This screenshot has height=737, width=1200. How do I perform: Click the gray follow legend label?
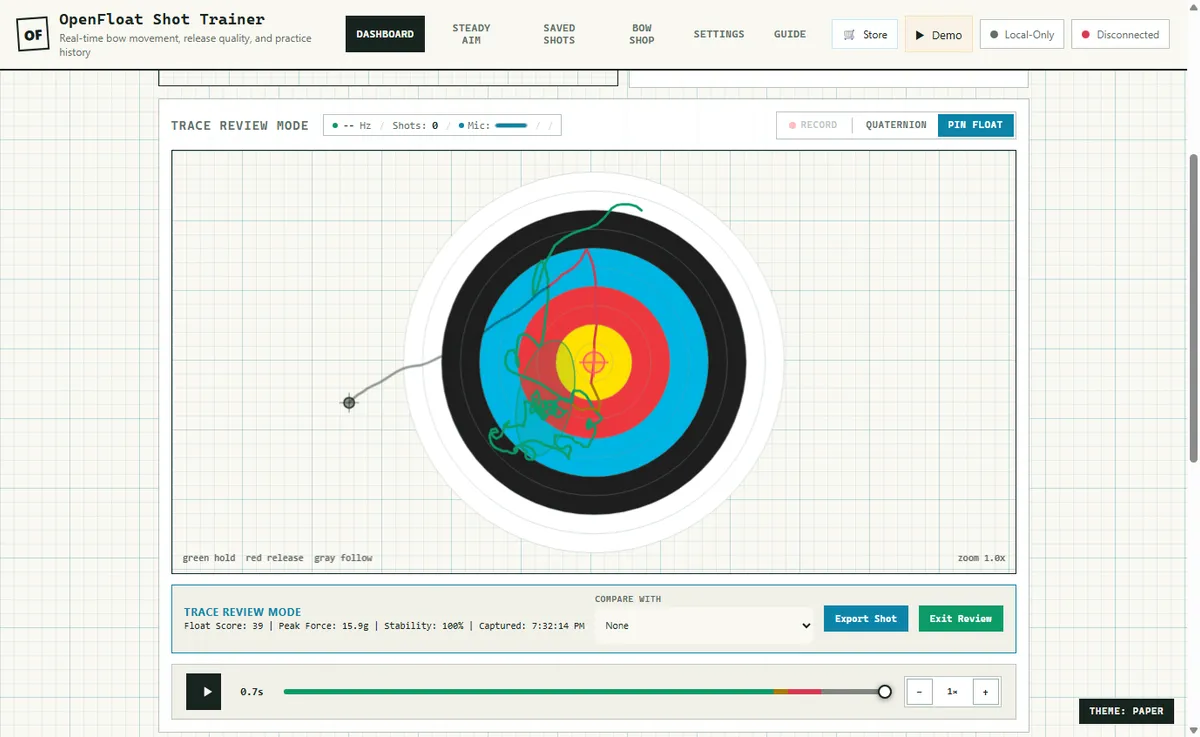pos(343,558)
